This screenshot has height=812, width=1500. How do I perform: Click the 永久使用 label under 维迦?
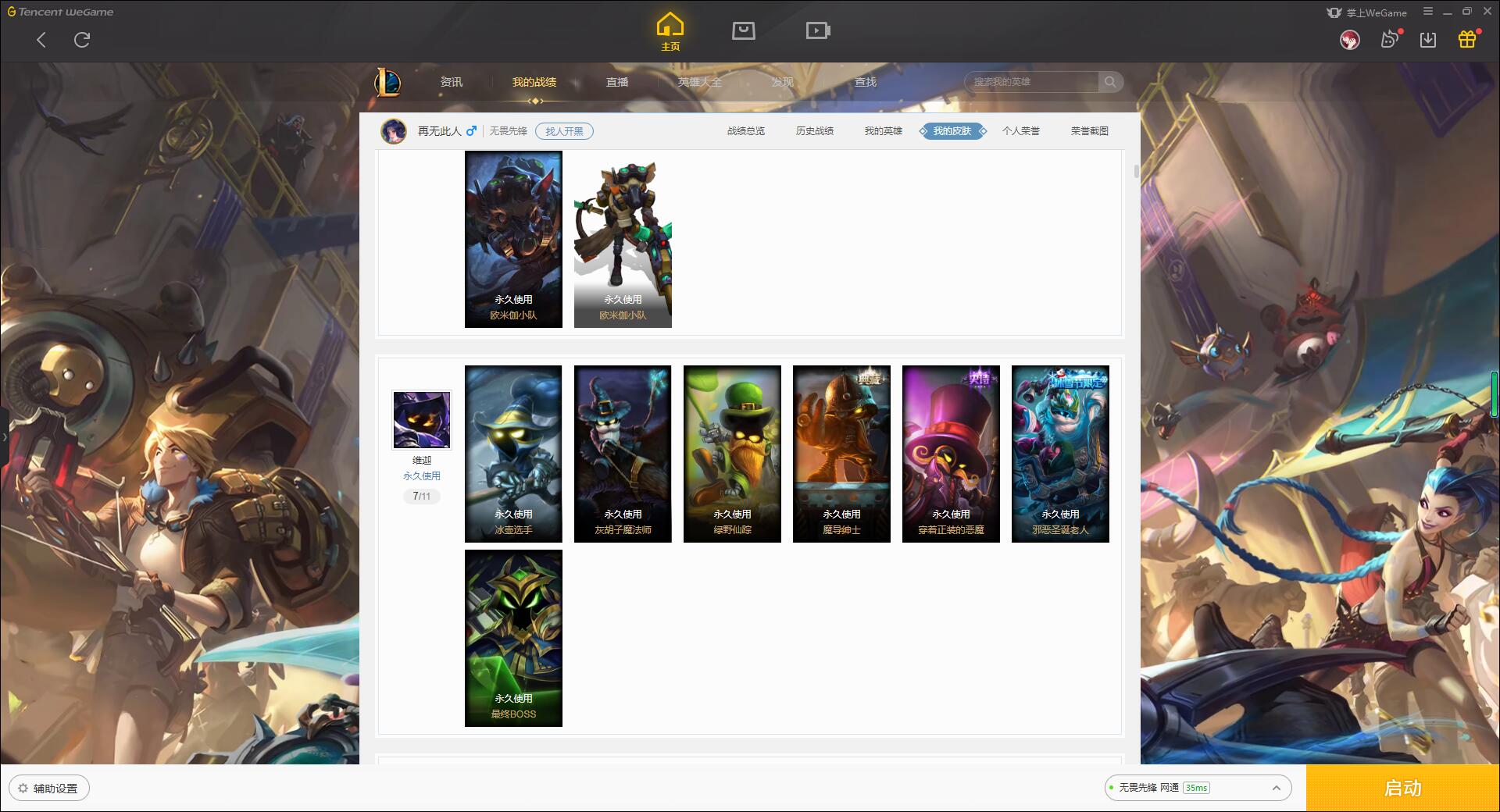tap(422, 475)
